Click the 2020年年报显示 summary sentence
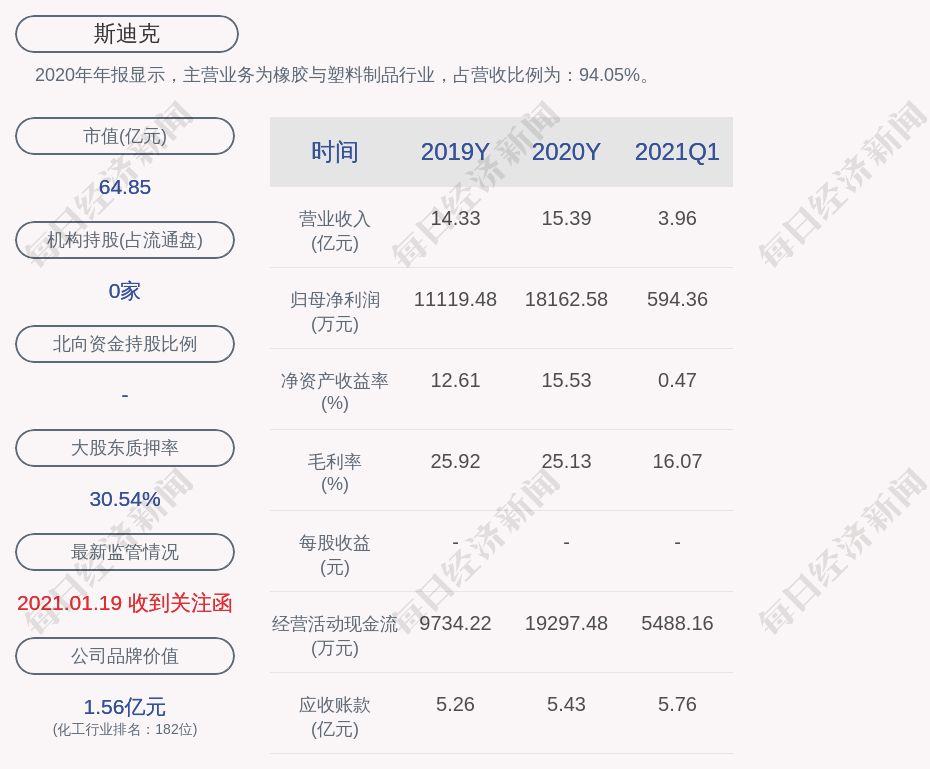Viewport: 930px width, 769px height. click(x=343, y=75)
